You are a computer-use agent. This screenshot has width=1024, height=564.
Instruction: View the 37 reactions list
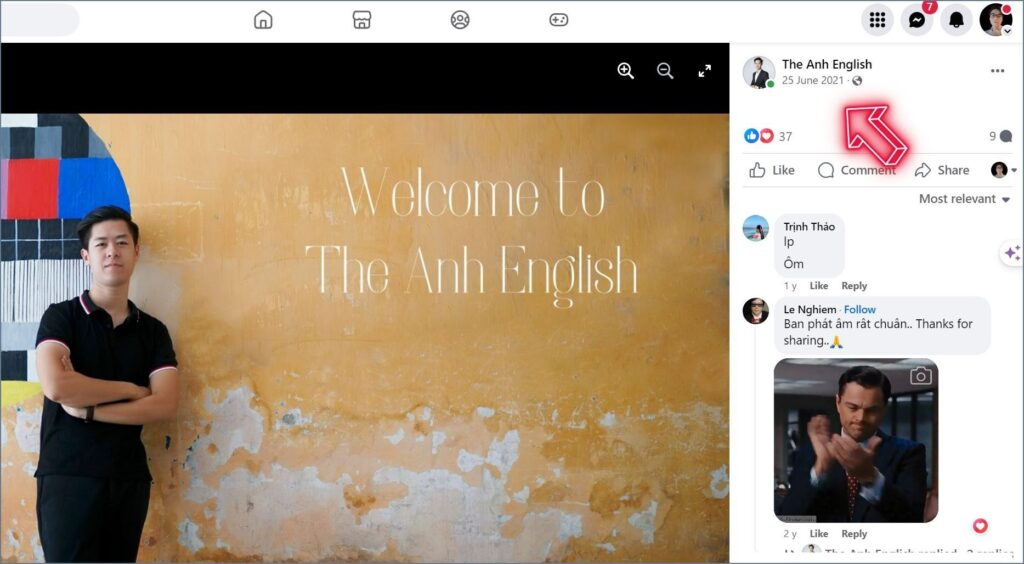tap(786, 136)
